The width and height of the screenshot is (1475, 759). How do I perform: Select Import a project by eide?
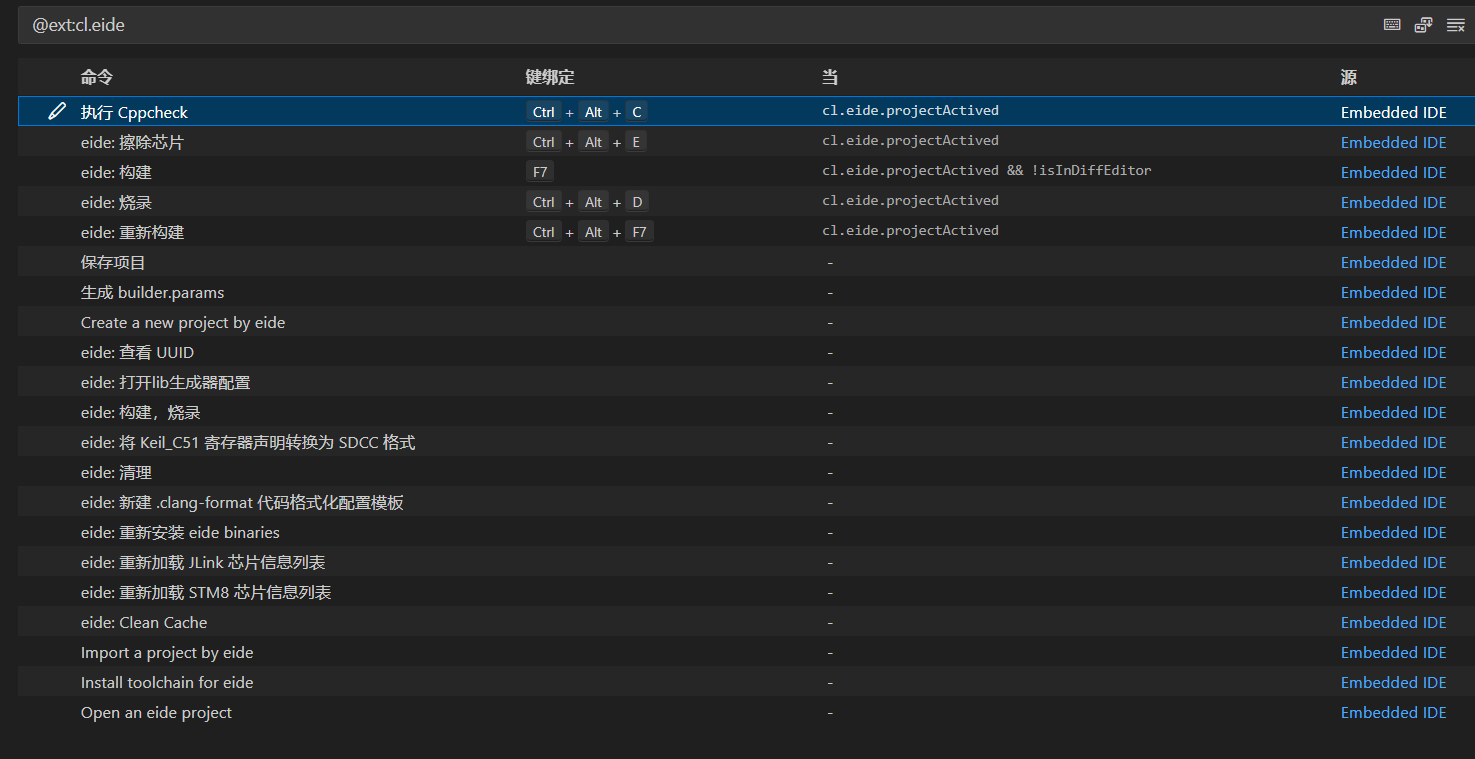point(167,652)
